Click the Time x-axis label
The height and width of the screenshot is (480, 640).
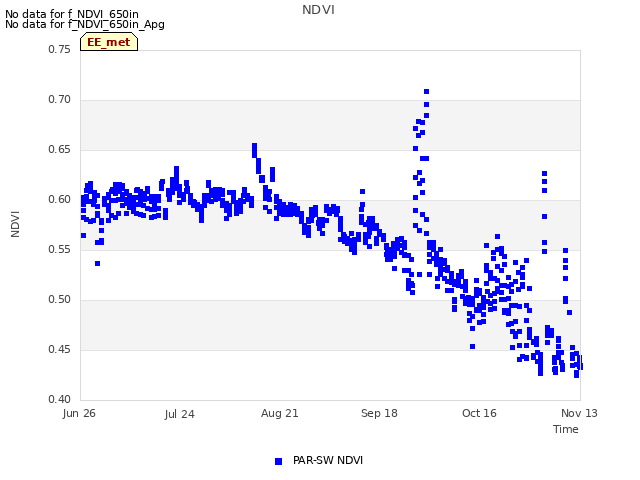566,429
